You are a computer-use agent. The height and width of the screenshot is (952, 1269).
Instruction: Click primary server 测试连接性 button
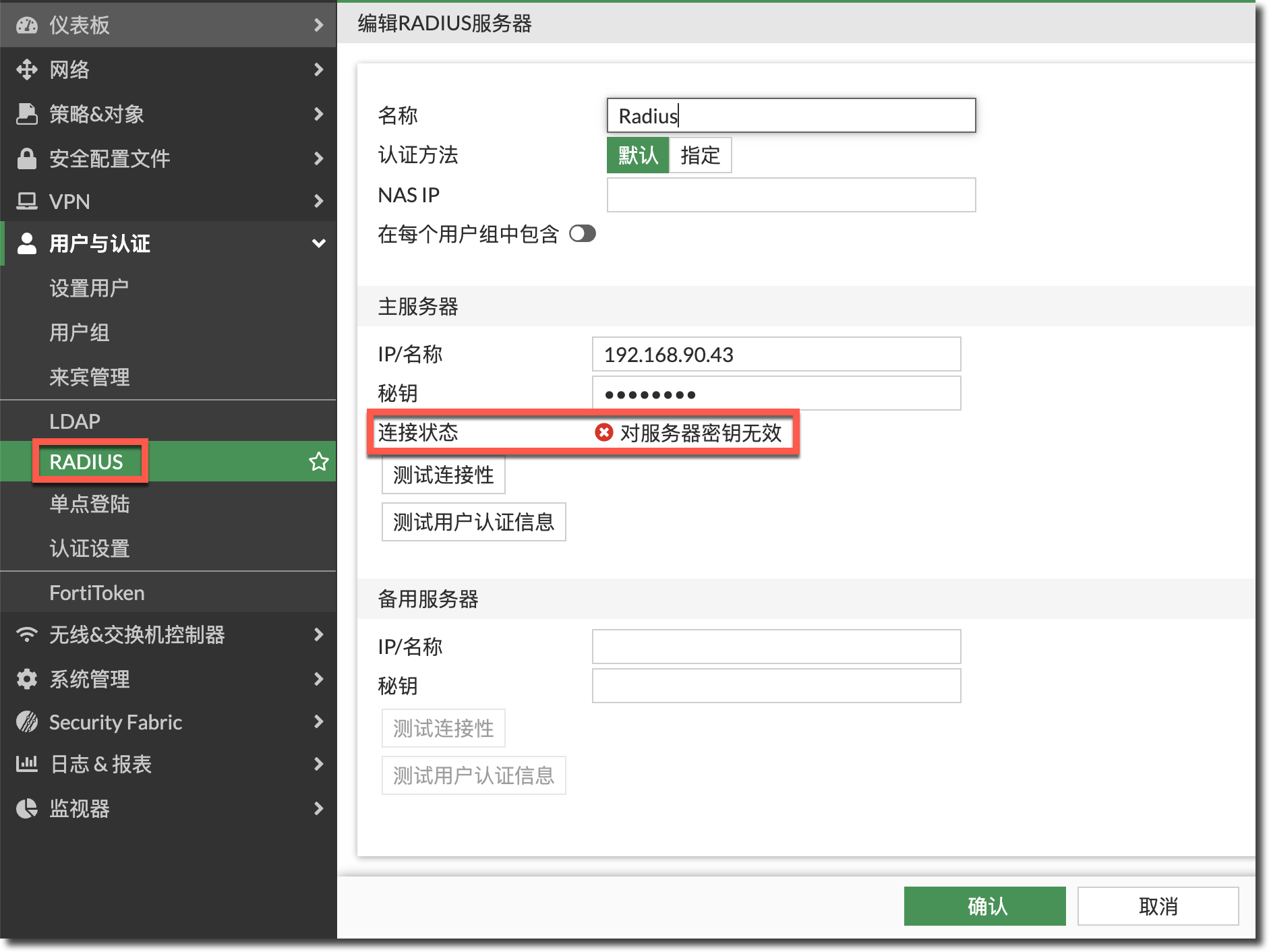tap(443, 475)
